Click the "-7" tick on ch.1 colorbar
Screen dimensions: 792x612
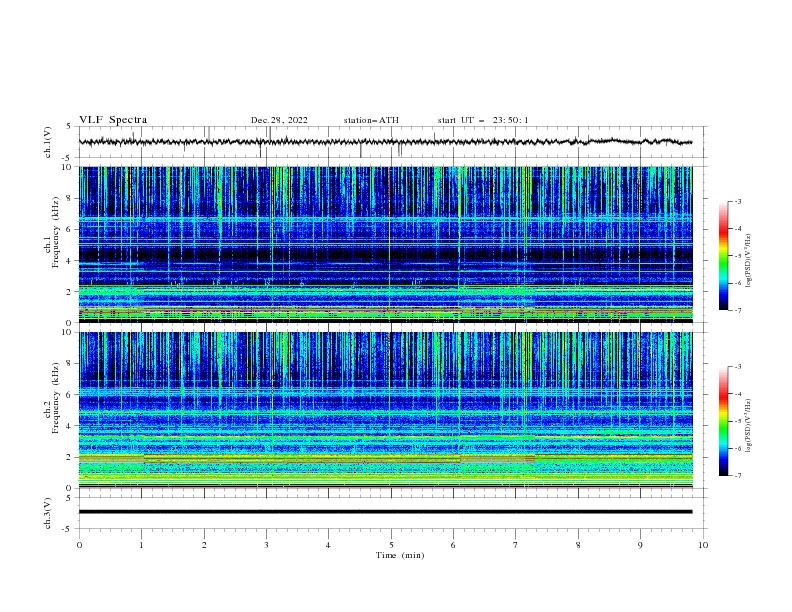point(737,310)
